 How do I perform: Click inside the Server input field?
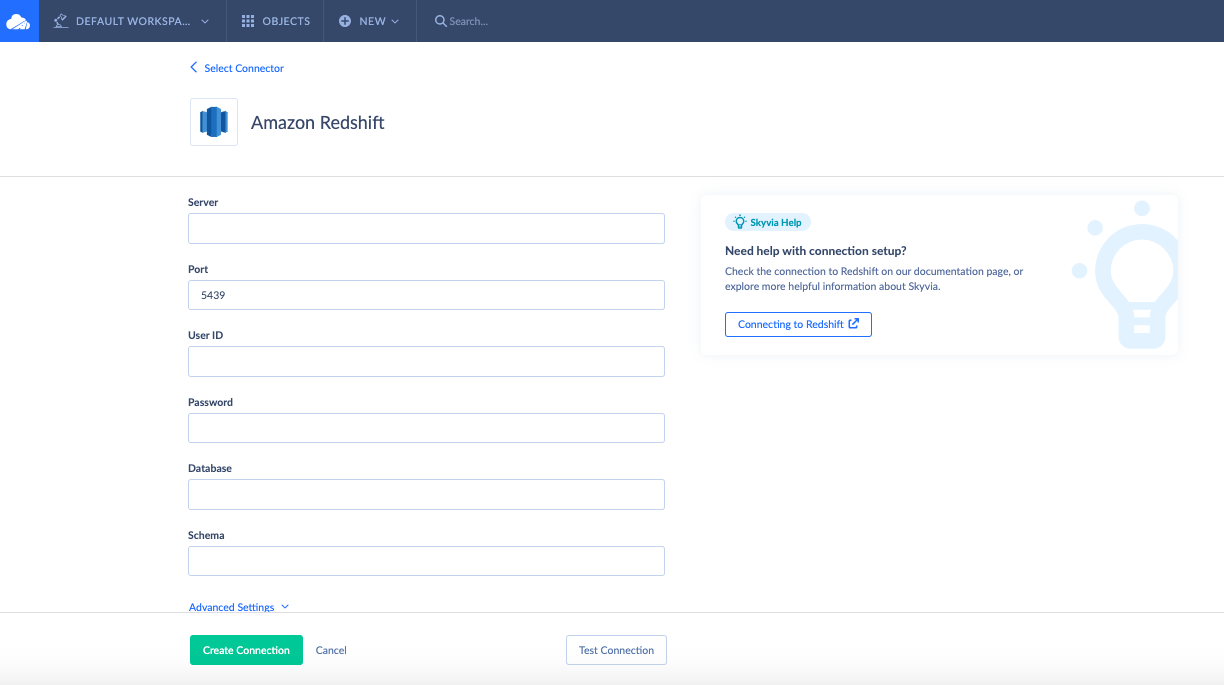coord(426,228)
